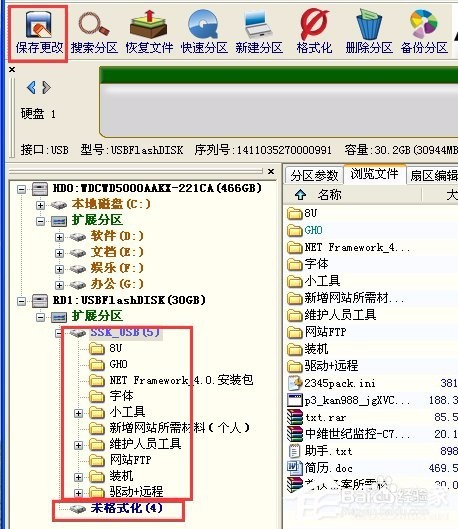Viewport: 458px width, 529px height.
Task: Select the 简历.doc document
Action: [328, 468]
